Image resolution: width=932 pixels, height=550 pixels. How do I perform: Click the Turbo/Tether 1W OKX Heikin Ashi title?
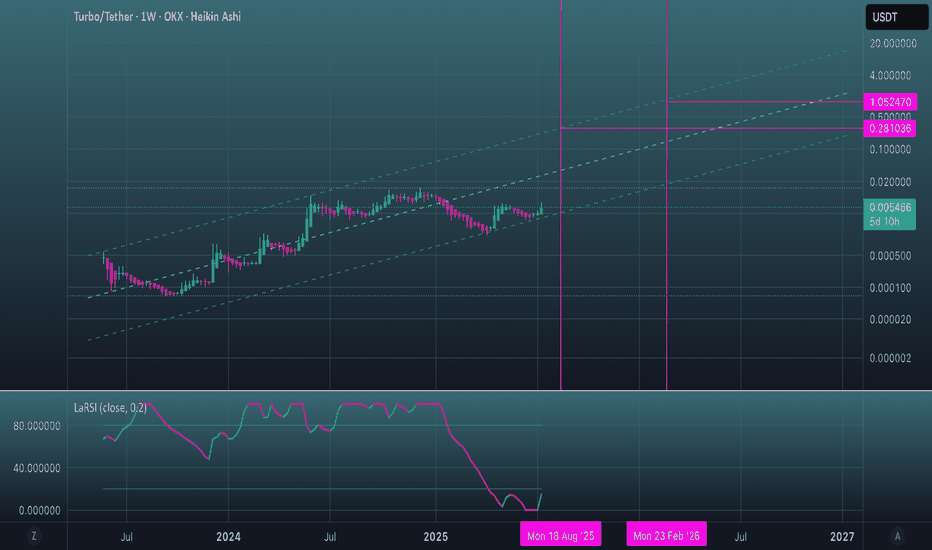coord(157,17)
